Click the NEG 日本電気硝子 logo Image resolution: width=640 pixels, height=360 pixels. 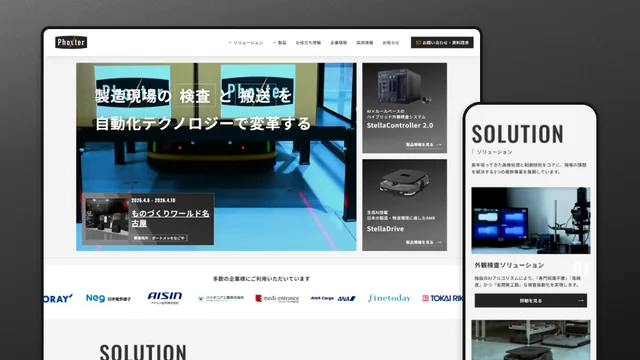(108, 298)
